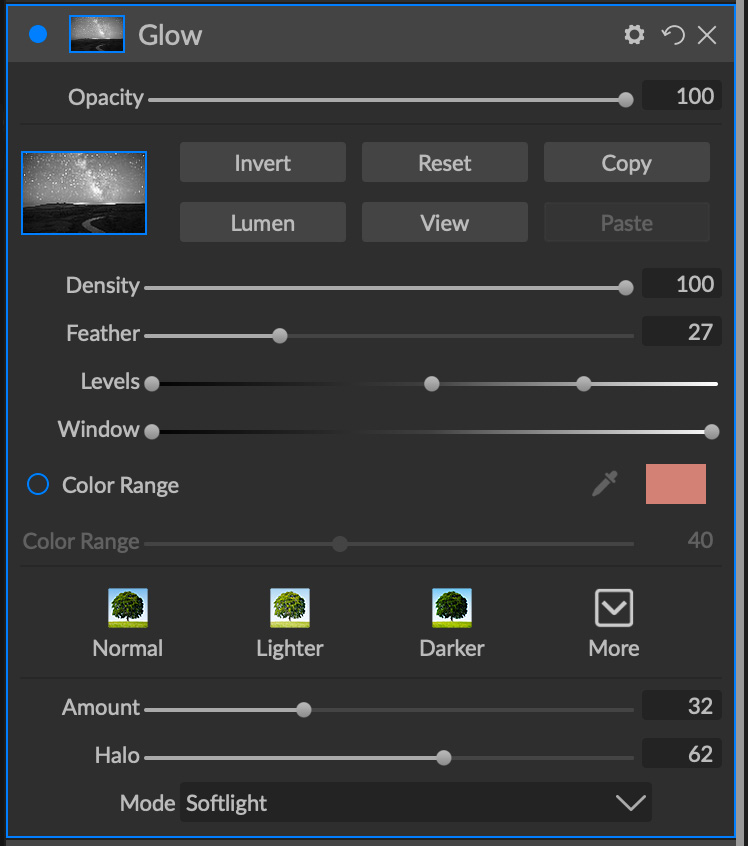Screen dimensions: 748x846
Task: Select the color range eyedropper tool
Action: (605, 485)
